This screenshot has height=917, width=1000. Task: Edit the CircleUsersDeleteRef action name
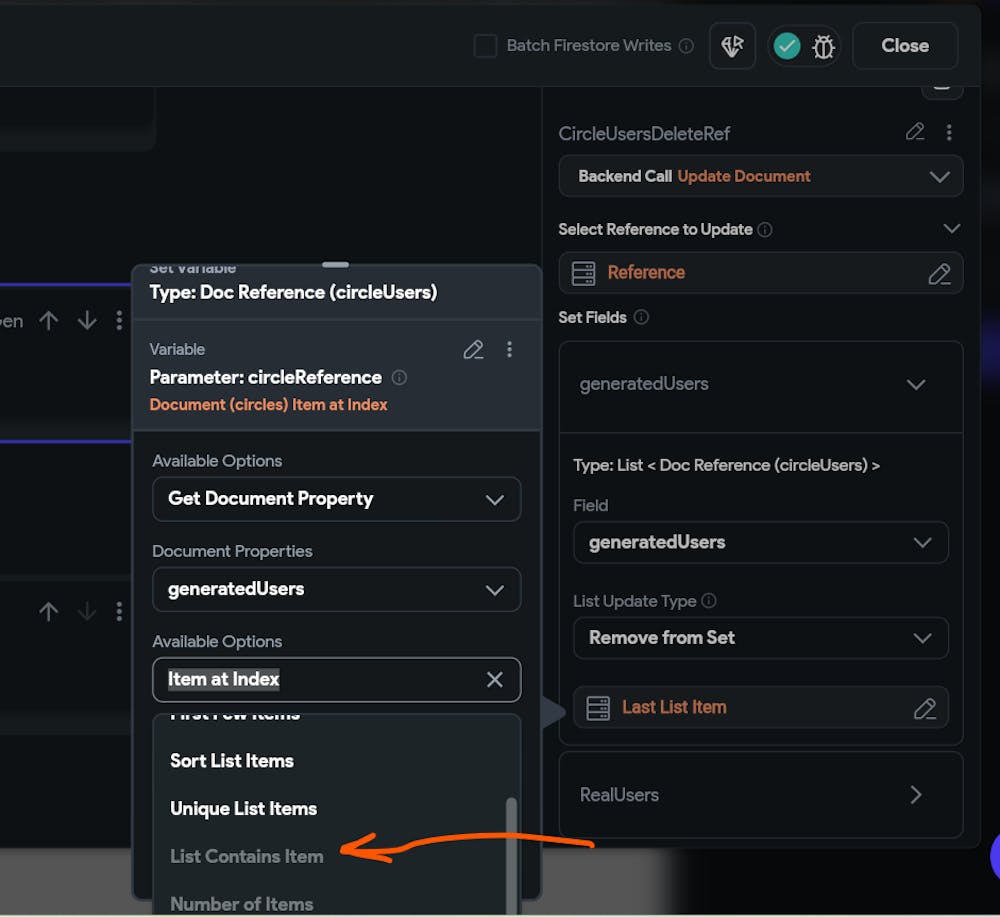click(x=915, y=132)
